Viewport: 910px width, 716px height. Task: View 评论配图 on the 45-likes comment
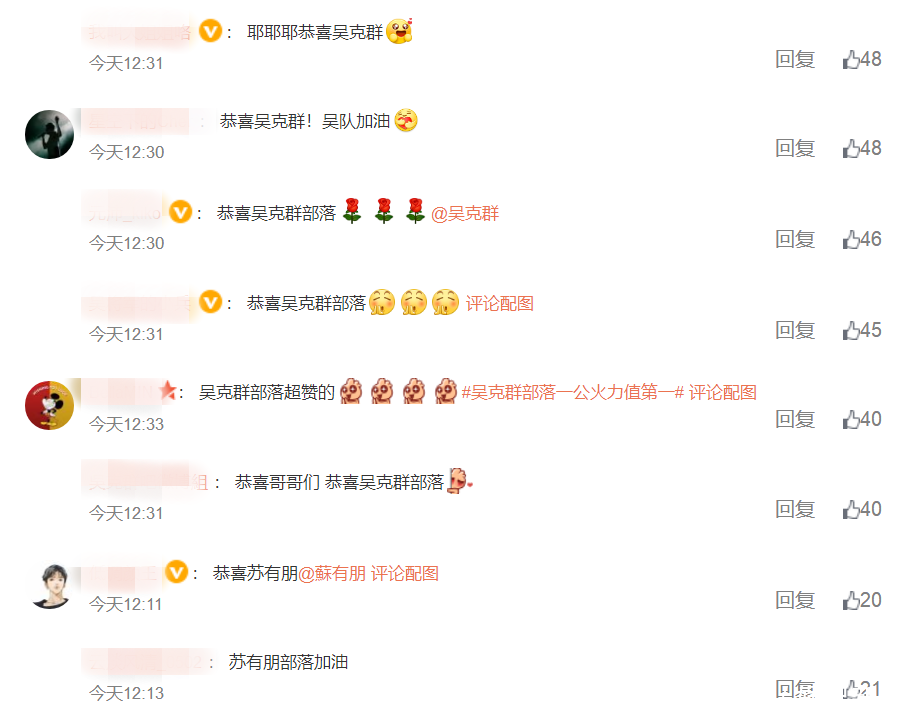coord(500,303)
